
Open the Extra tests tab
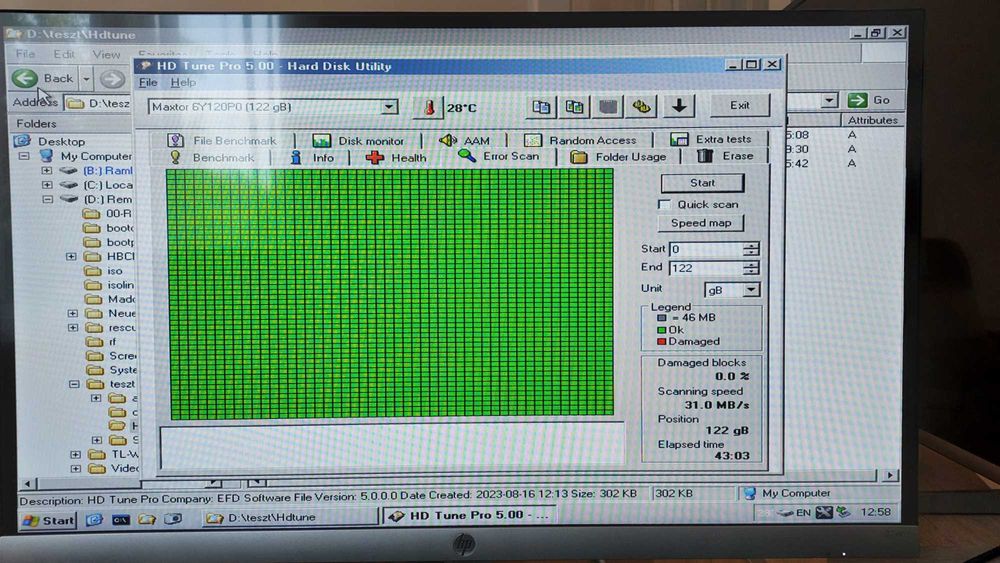[711, 138]
